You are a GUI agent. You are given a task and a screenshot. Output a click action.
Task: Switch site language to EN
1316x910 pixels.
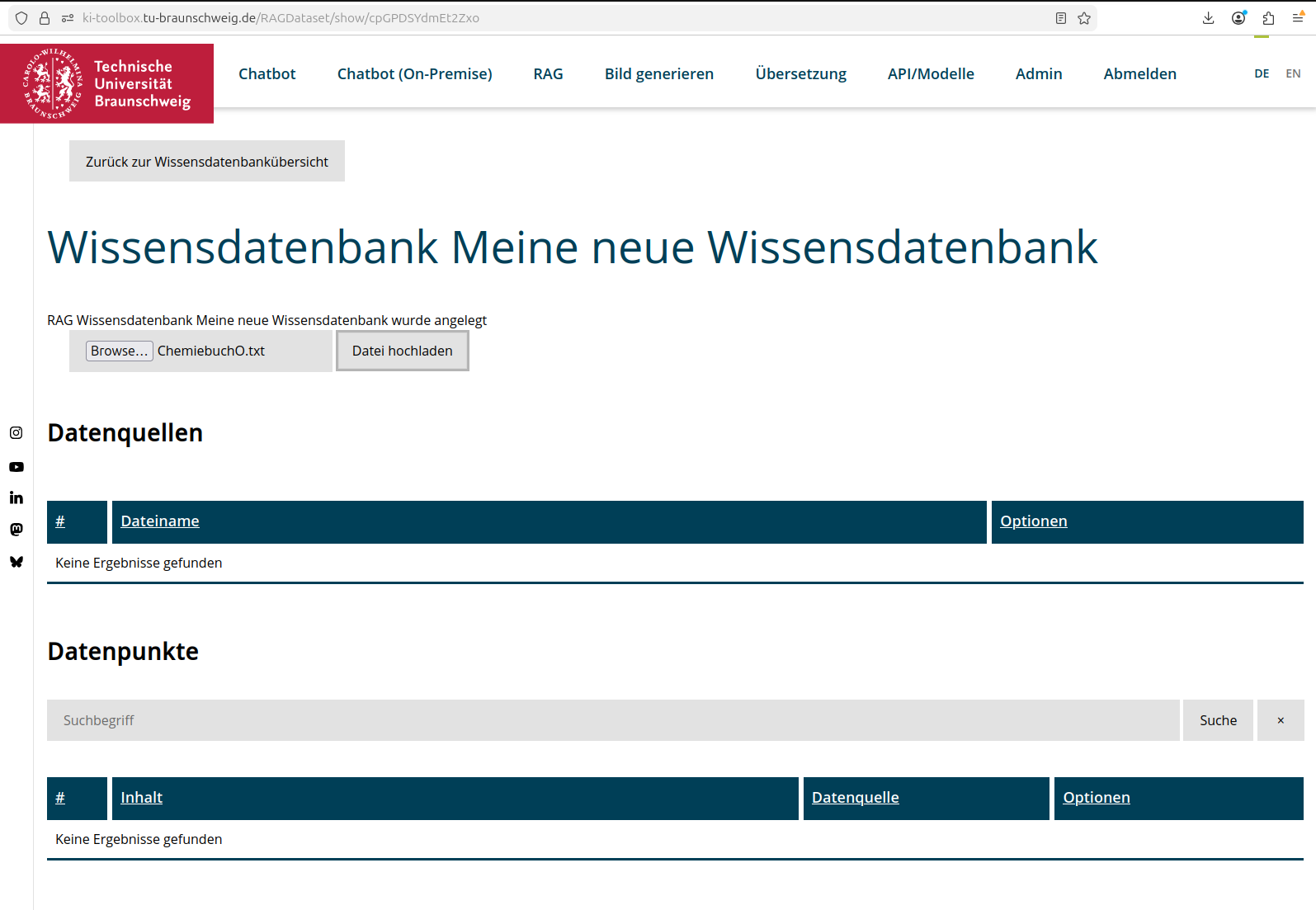pyautogui.click(x=1293, y=73)
